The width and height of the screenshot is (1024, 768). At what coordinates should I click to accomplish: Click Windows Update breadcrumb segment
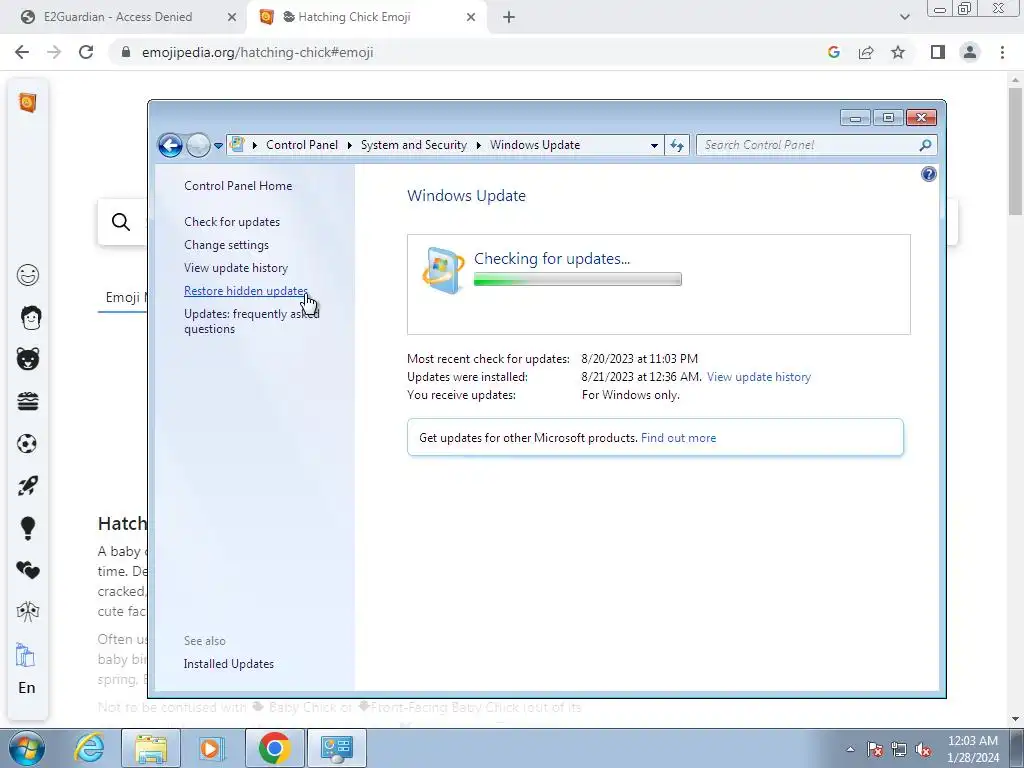(535, 145)
